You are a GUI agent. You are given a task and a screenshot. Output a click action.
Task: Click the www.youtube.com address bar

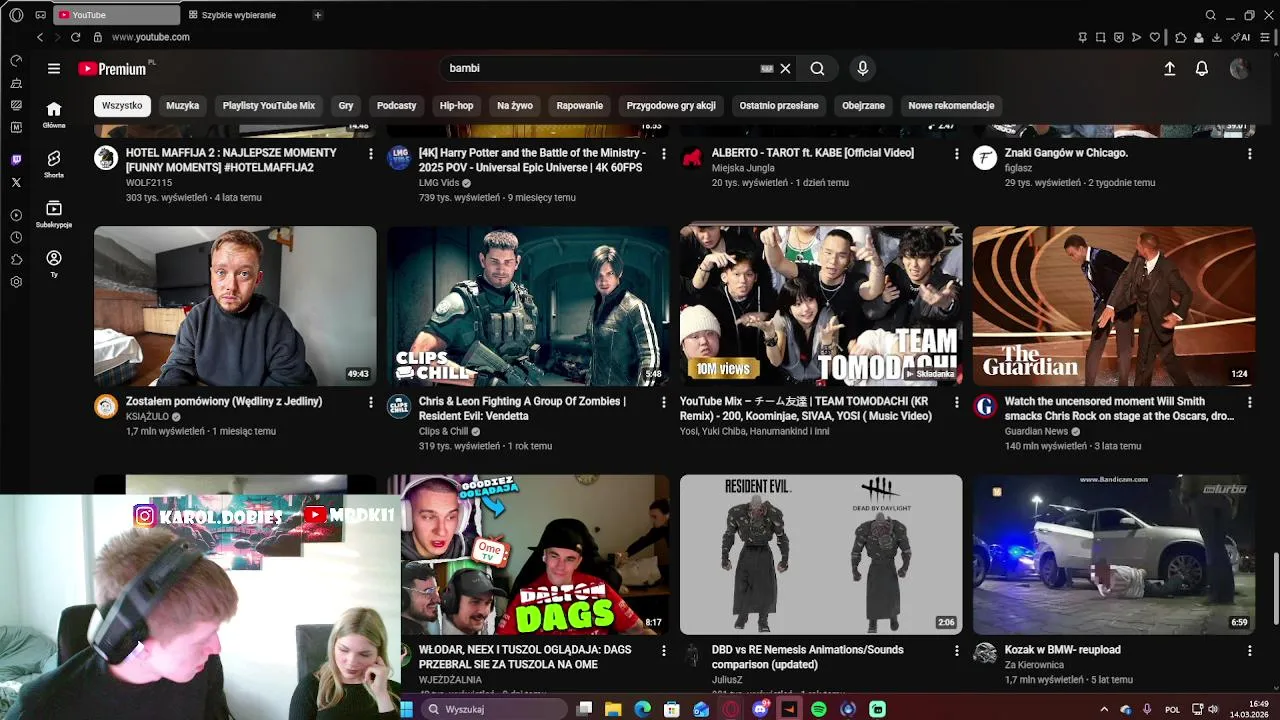tap(150, 37)
